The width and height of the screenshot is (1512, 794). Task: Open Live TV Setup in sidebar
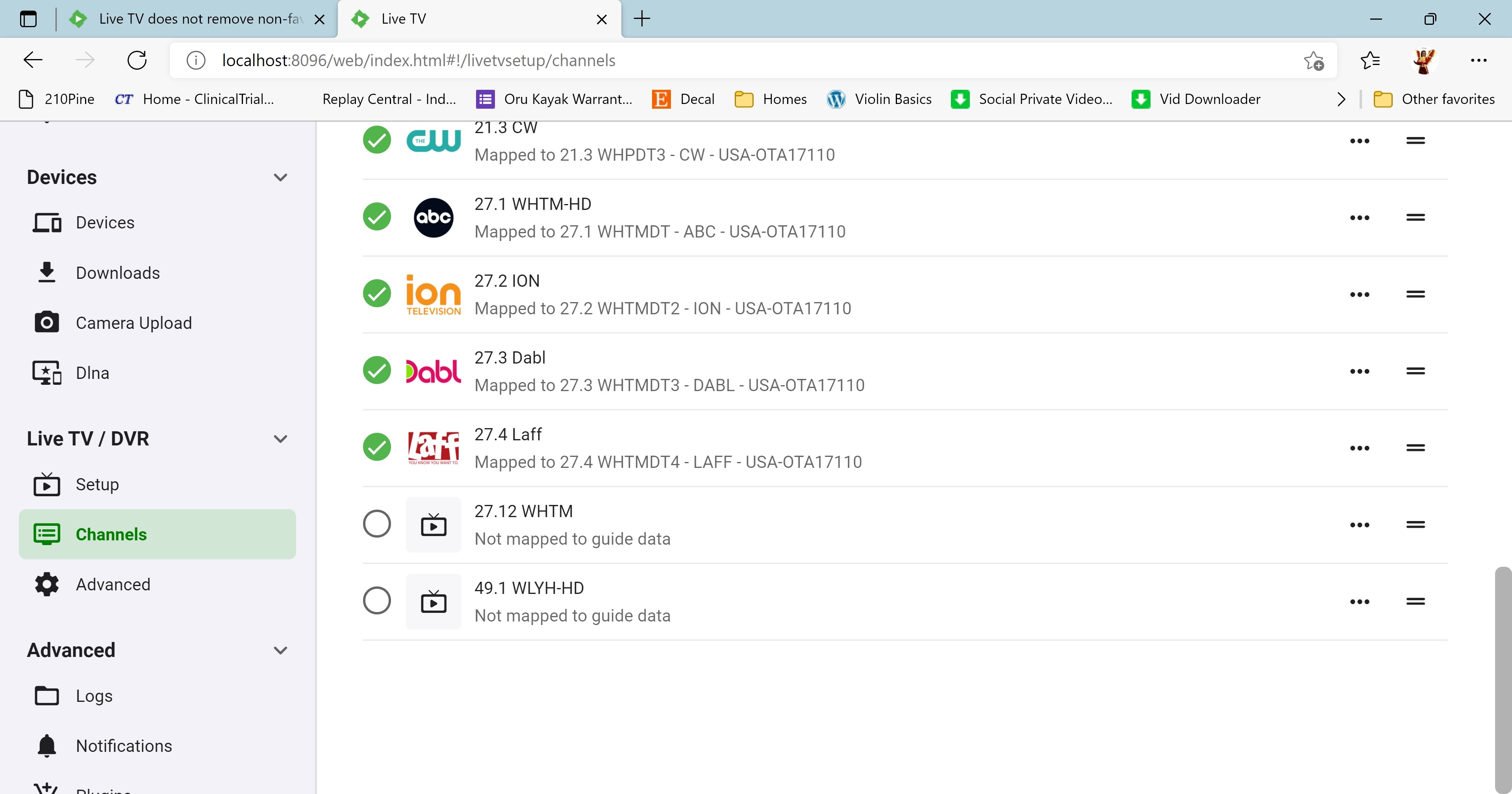97,484
